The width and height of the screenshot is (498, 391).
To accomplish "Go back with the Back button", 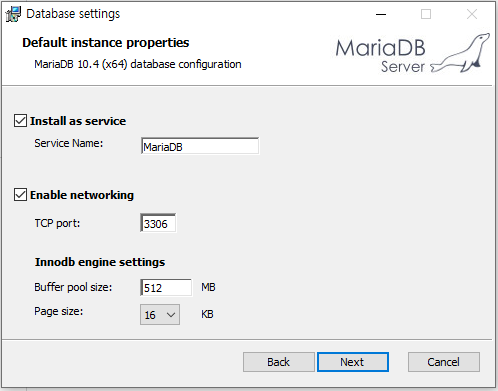I will pos(279,362).
